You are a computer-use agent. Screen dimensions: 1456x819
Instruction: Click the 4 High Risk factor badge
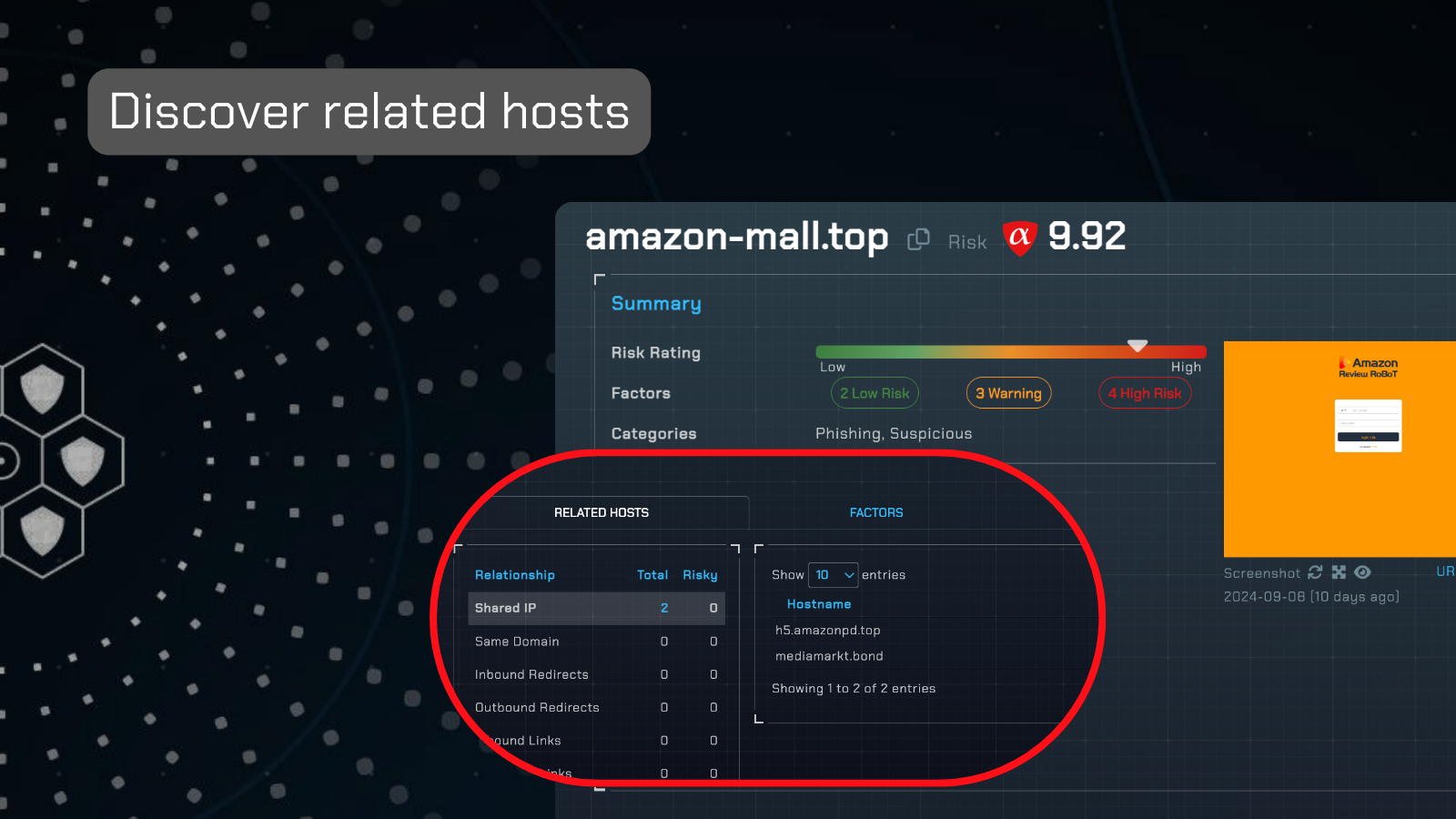[x=1145, y=393]
